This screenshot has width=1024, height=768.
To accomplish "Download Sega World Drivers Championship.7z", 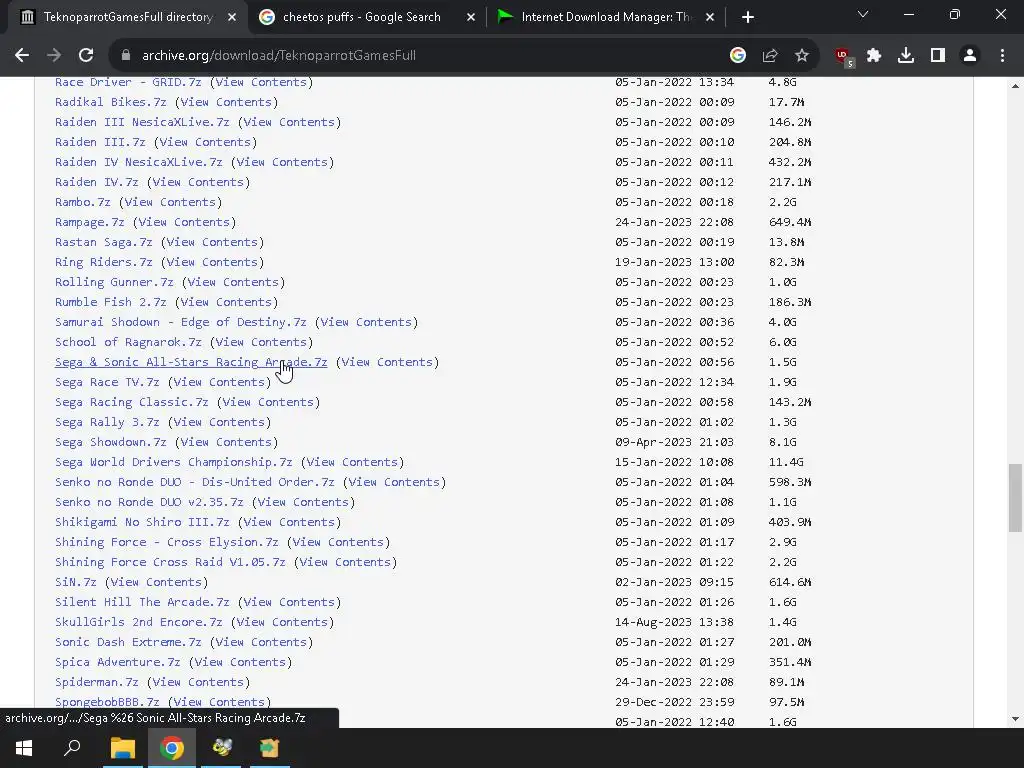I will (x=173, y=462).
